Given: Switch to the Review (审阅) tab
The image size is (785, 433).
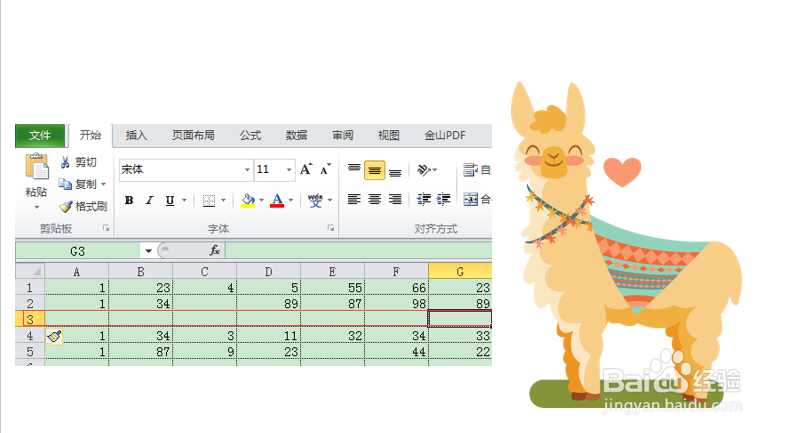Looking at the screenshot, I should pos(343,135).
